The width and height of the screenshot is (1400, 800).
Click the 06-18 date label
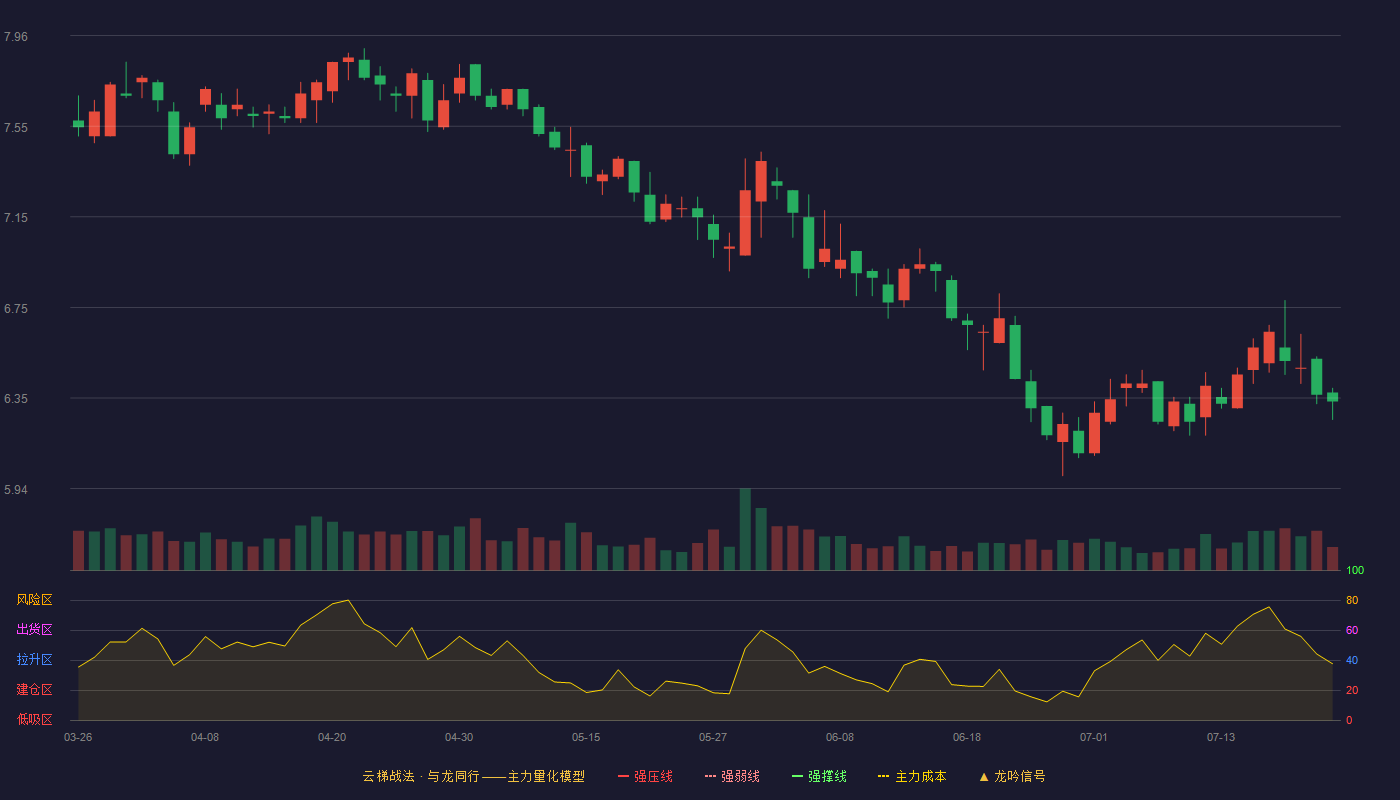pos(967,738)
